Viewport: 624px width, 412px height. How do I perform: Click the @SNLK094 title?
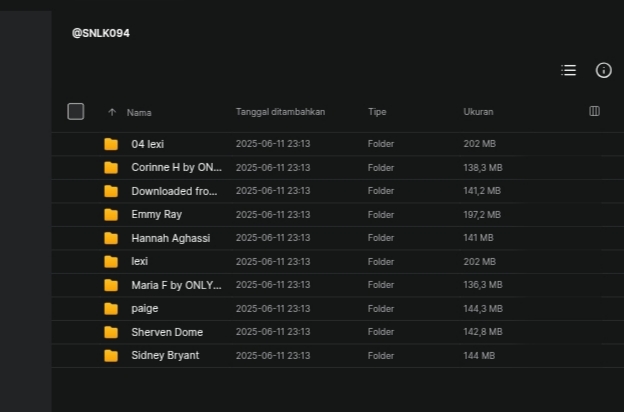(x=101, y=33)
